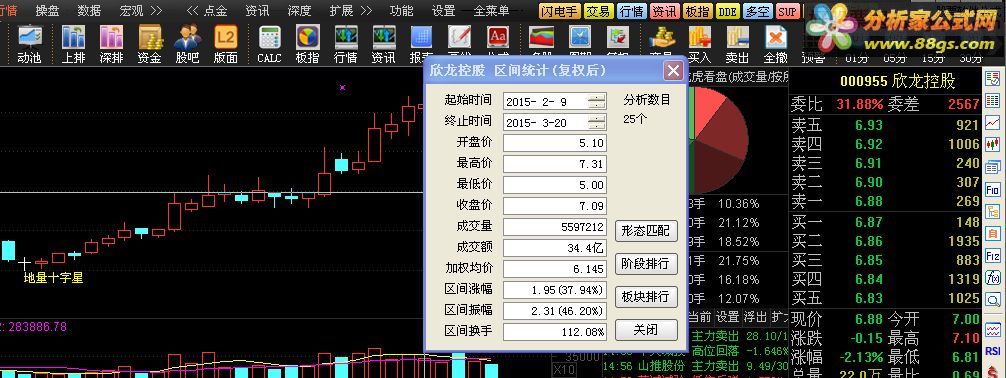Click the L2 版面 icon
This screenshot has width=1006, height=378.
225,44
